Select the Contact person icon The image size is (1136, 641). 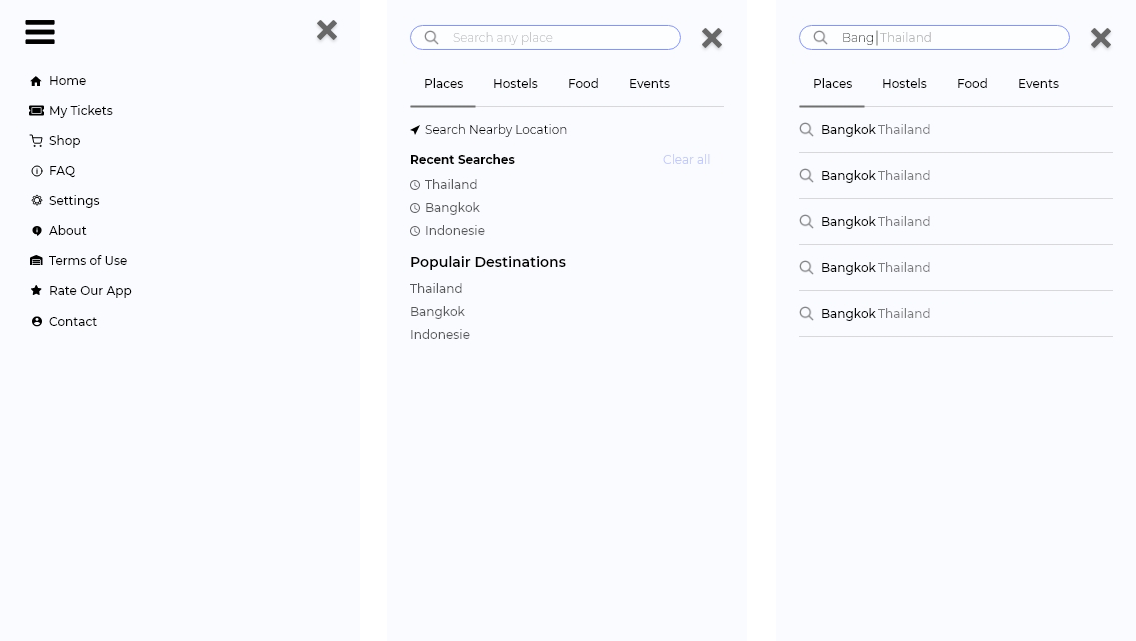(37, 322)
